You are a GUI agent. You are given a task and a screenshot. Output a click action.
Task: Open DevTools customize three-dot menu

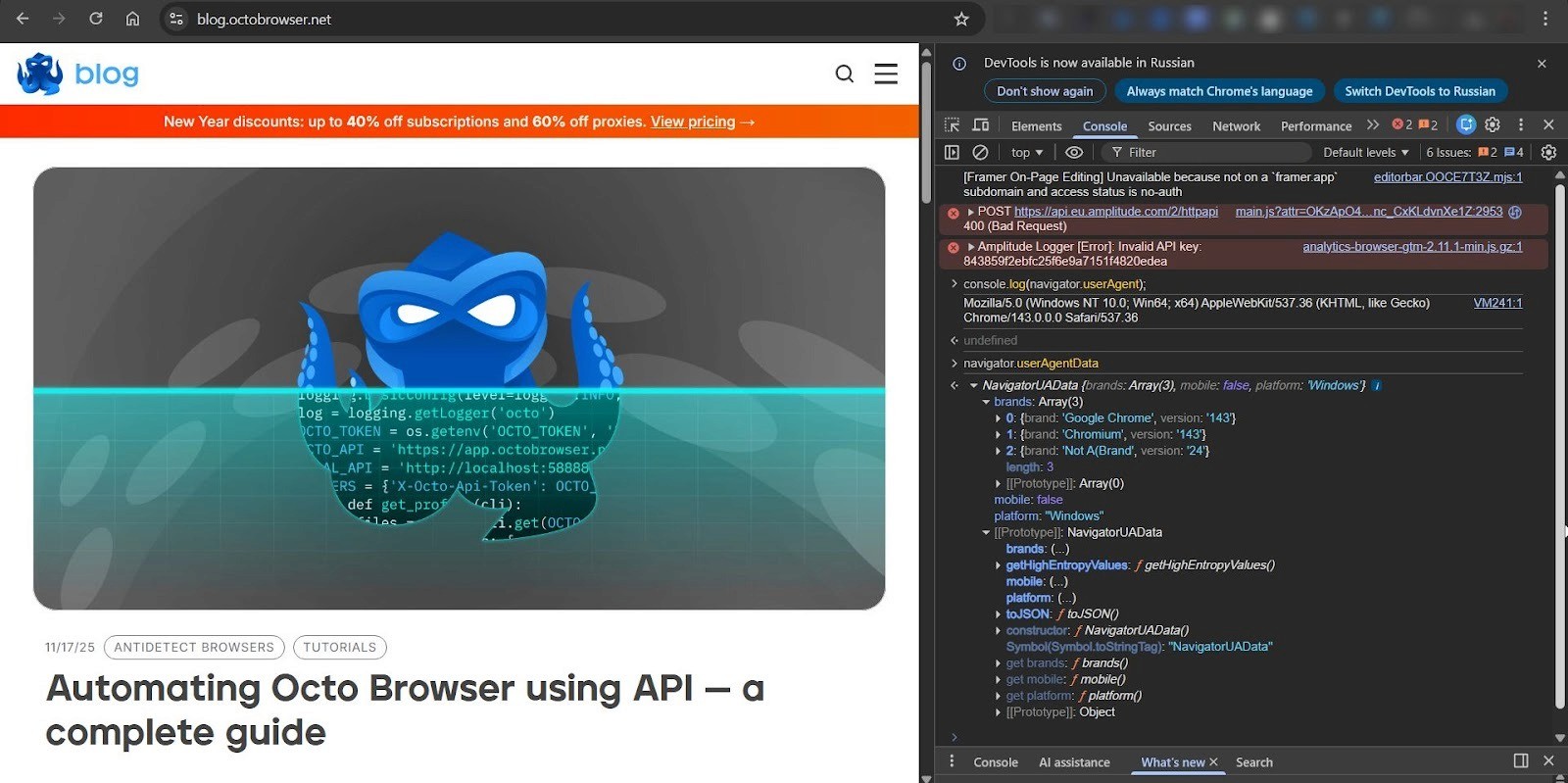[x=1521, y=124]
